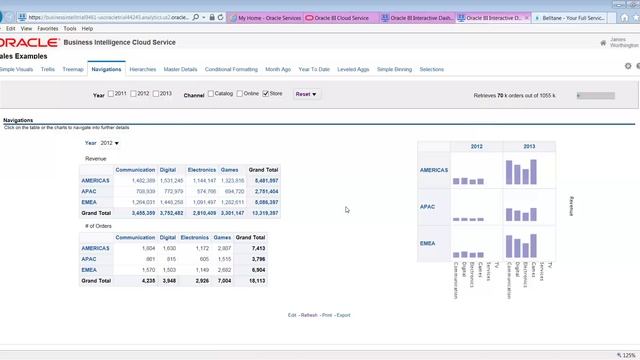Click EMEA row in Revenue table

click(89, 202)
